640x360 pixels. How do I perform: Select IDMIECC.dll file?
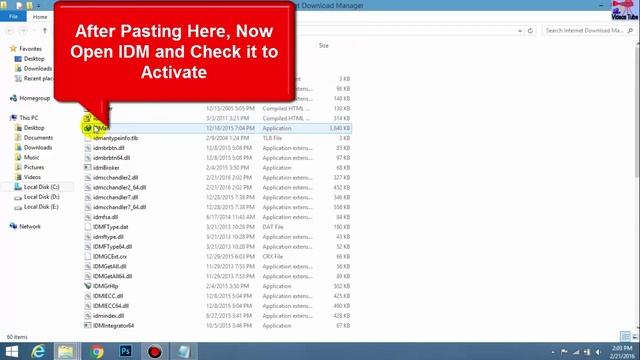[x=108, y=296]
